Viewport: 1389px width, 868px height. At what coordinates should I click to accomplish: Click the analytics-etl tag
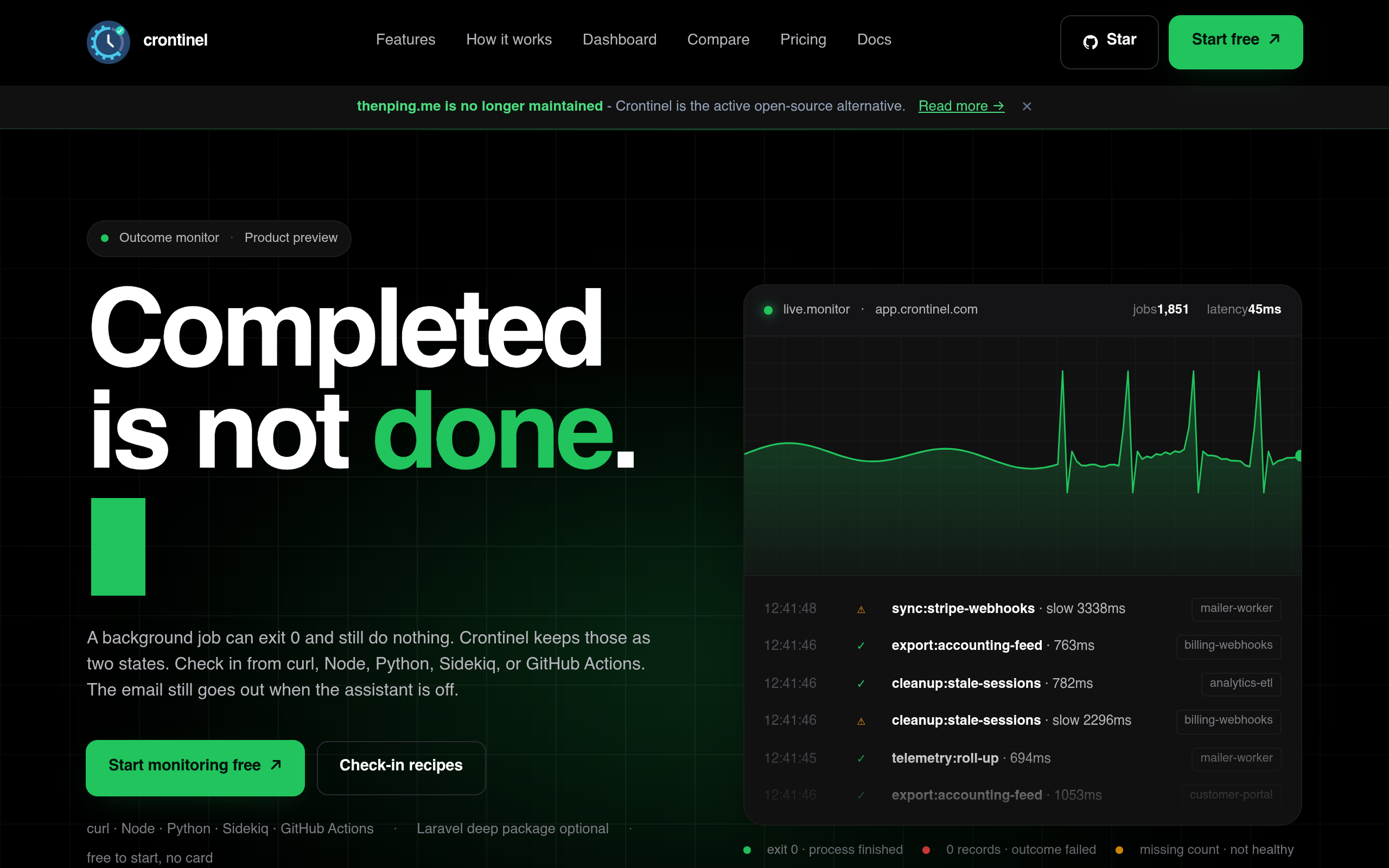1241,683
